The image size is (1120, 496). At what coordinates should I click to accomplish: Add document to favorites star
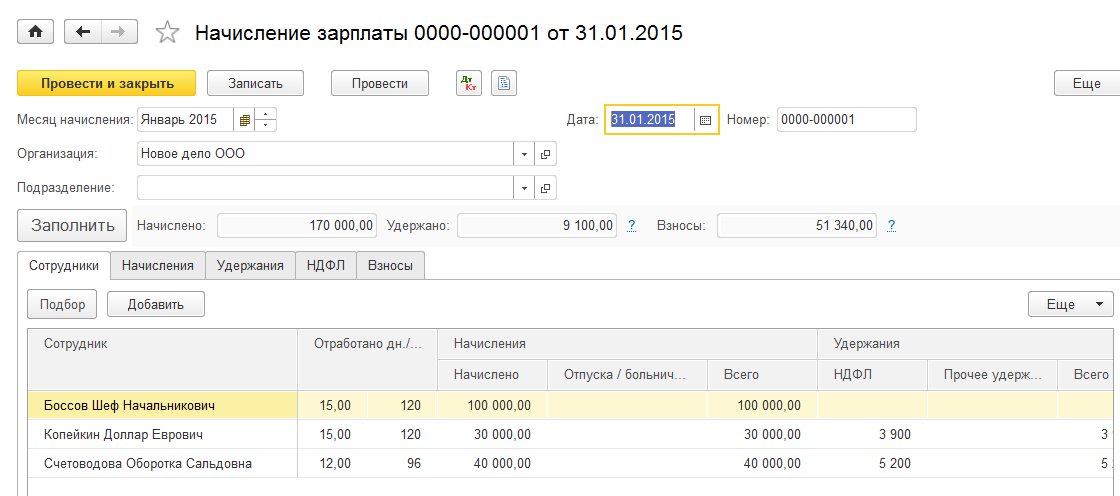tap(167, 33)
